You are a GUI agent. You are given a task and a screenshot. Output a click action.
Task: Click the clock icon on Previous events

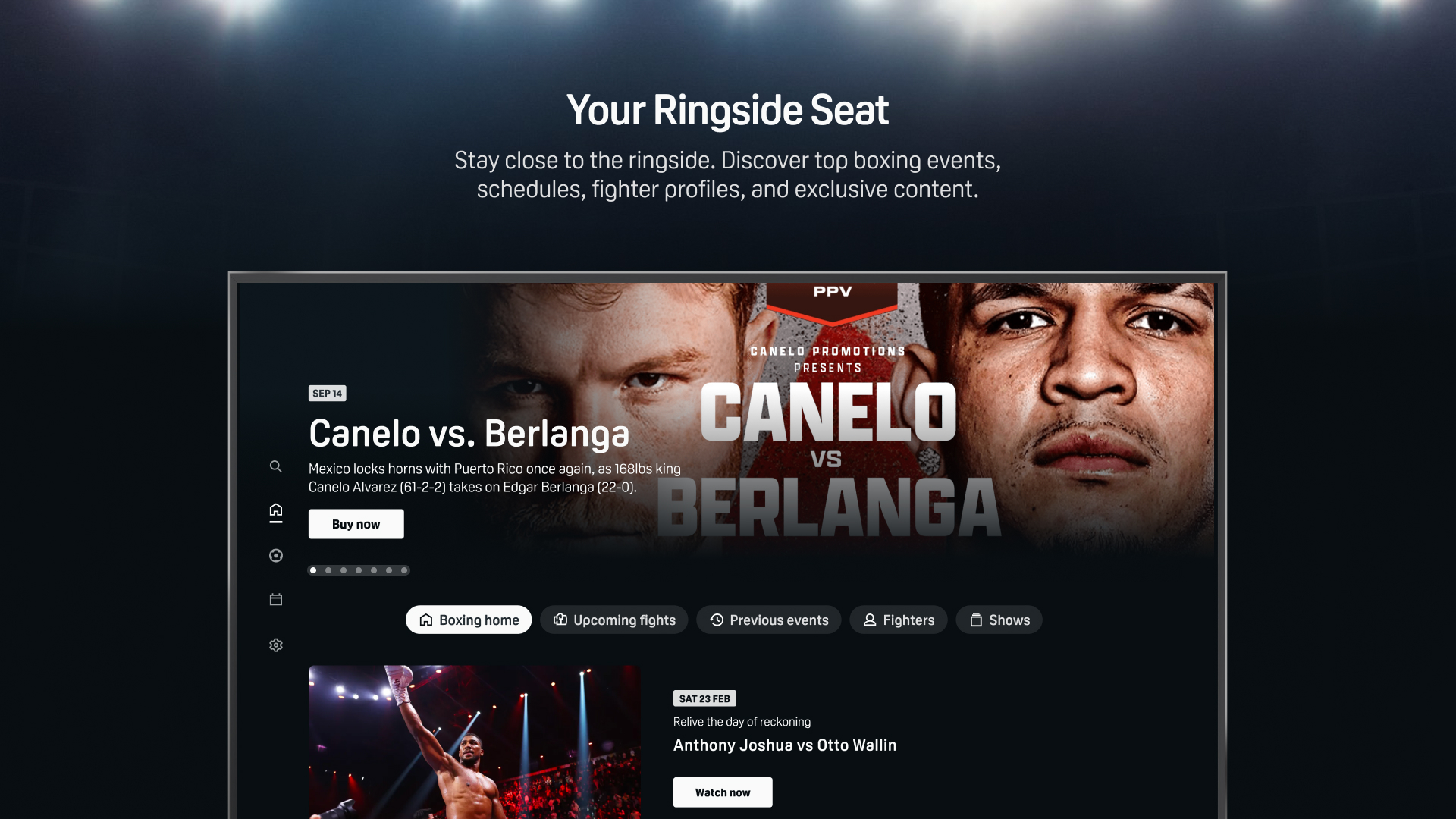[716, 620]
